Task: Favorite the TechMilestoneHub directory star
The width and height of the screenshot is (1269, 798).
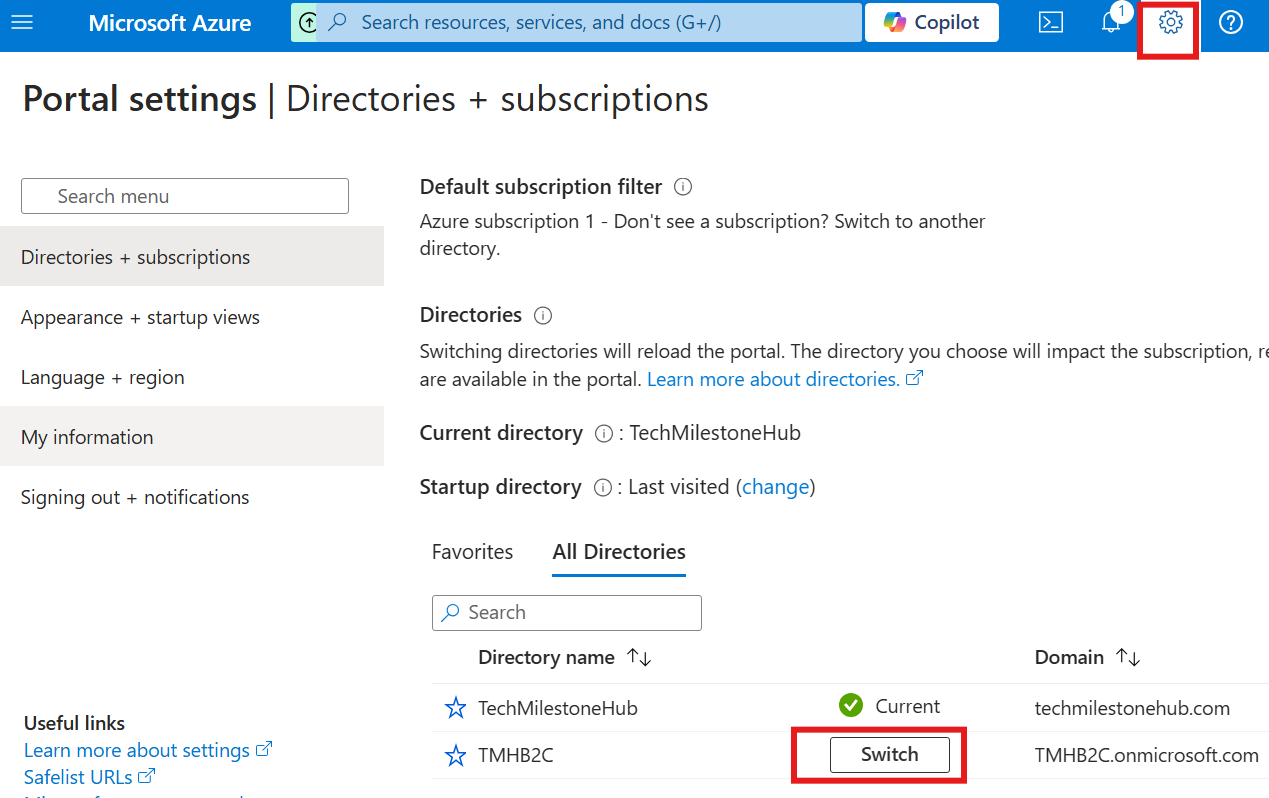Action: tap(455, 708)
